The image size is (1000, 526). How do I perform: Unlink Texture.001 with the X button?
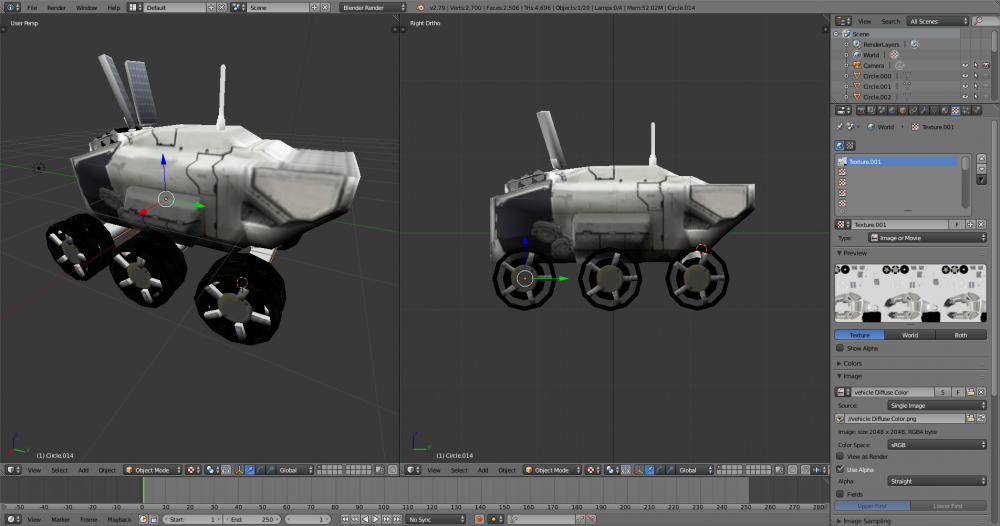pyautogui.click(x=982, y=224)
